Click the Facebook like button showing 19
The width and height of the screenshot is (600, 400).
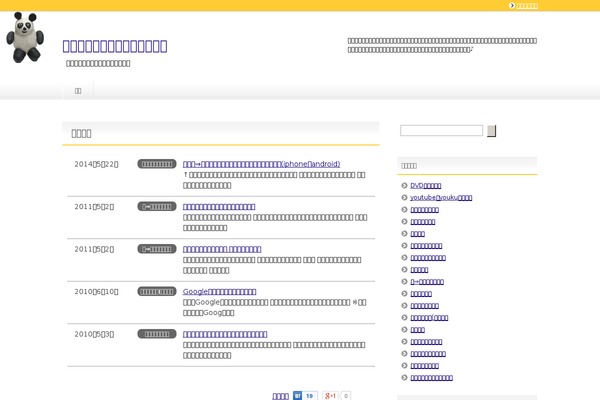[x=305, y=396]
